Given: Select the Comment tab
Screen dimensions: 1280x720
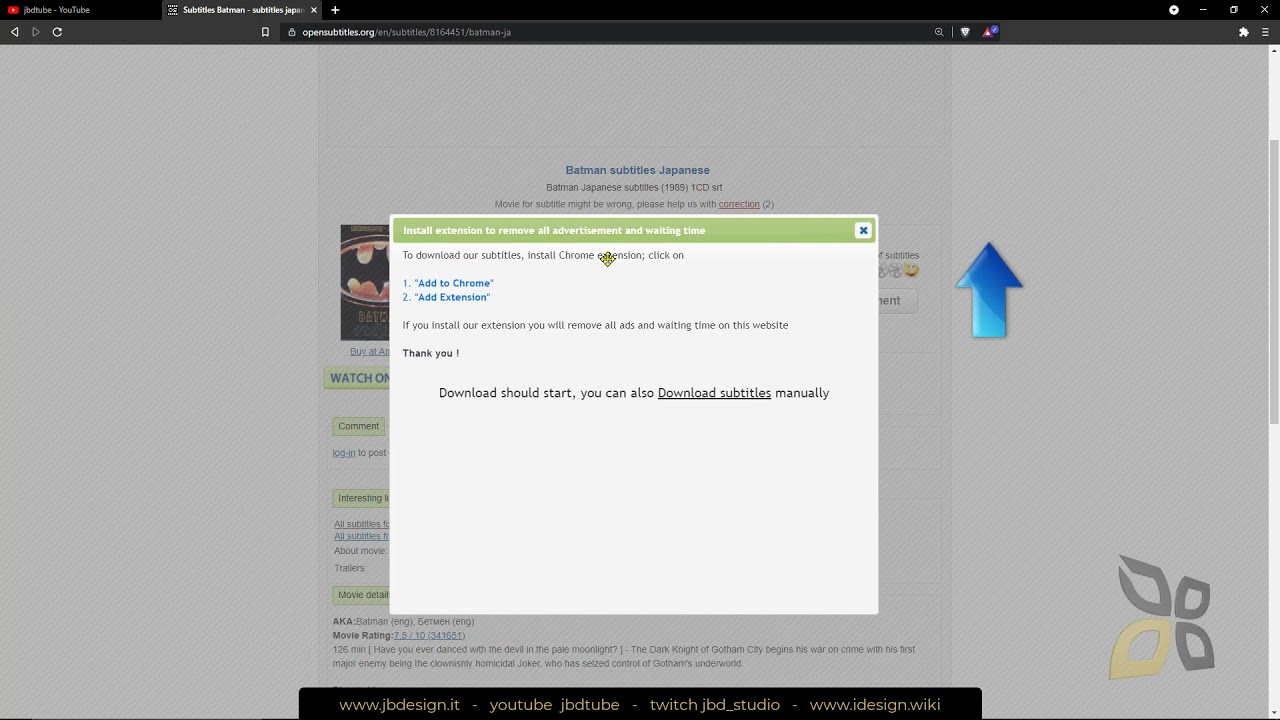Looking at the screenshot, I should (x=358, y=426).
